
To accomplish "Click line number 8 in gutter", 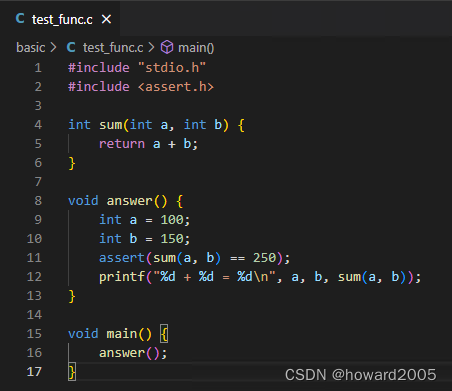I will (38, 201).
